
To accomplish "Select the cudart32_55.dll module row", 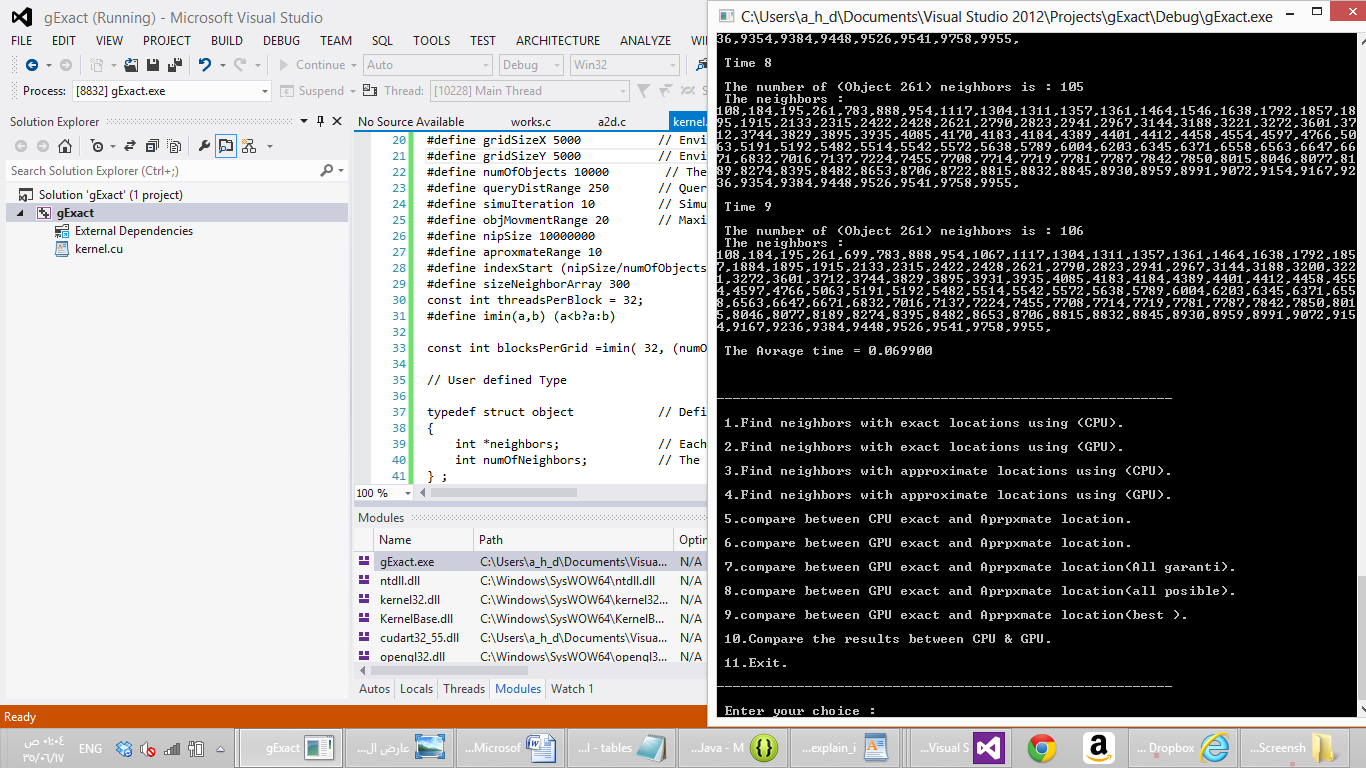I will click(x=530, y=638).
